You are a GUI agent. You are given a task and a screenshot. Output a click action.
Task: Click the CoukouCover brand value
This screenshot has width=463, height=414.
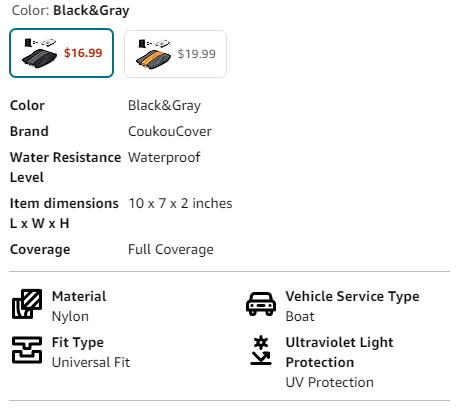170,131
